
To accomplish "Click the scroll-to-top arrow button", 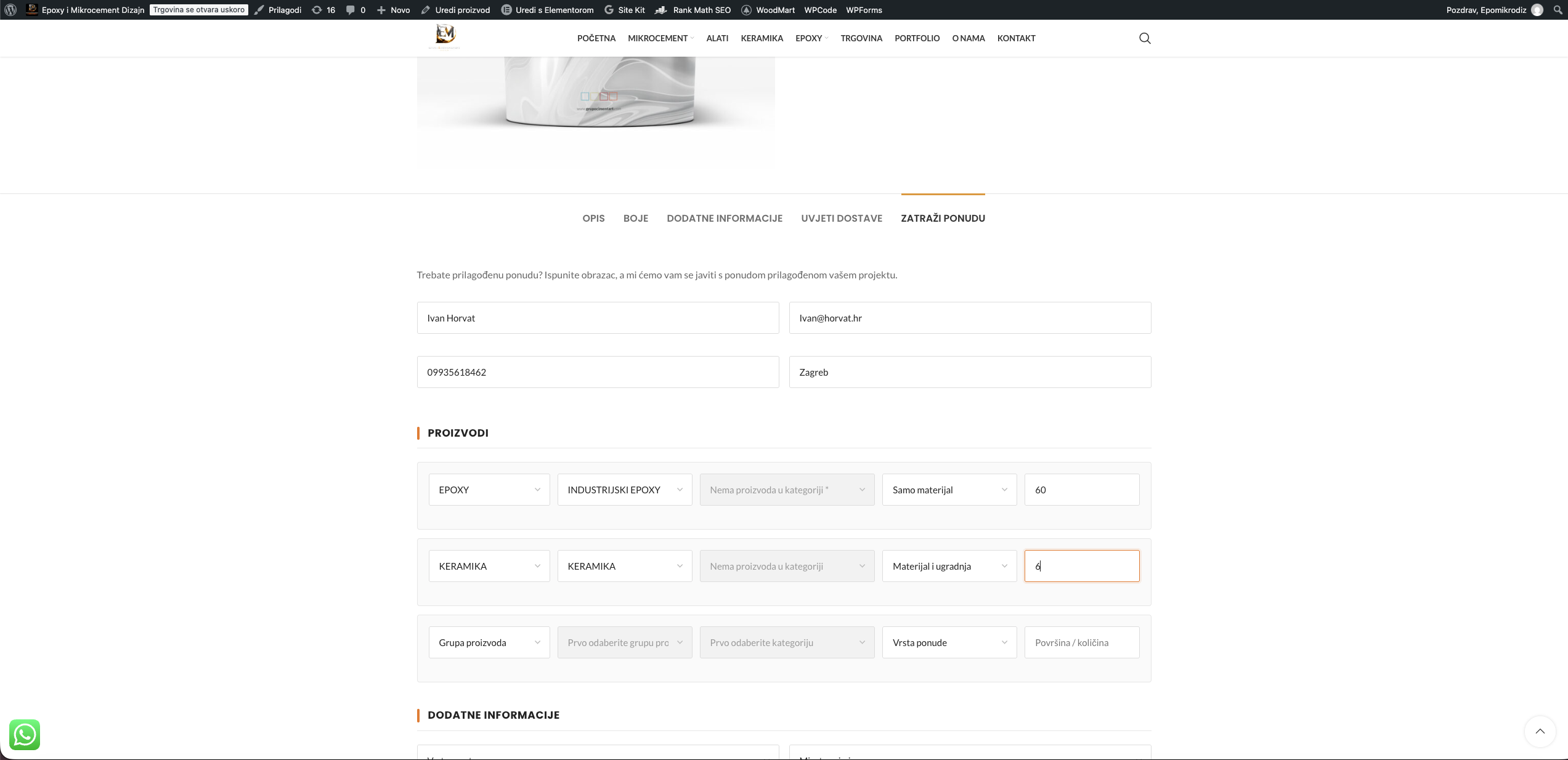I will point(1540,732).
